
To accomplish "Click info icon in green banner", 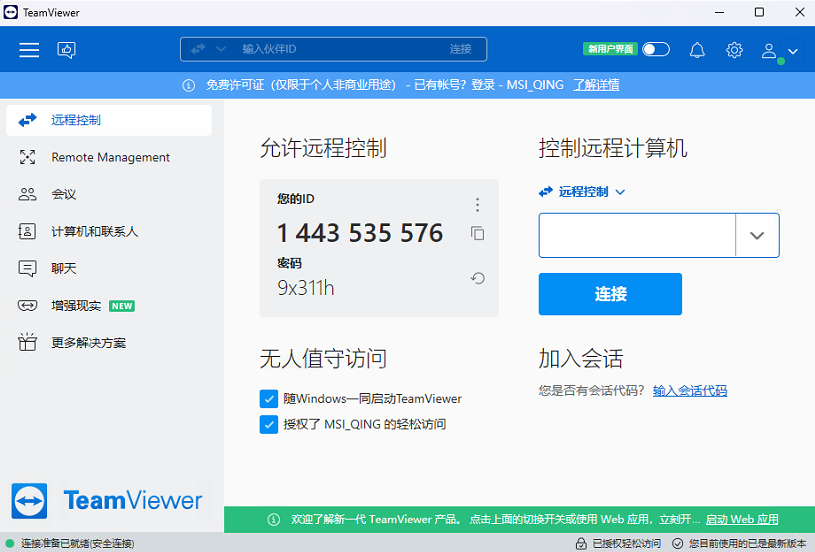I will (274, 519).
